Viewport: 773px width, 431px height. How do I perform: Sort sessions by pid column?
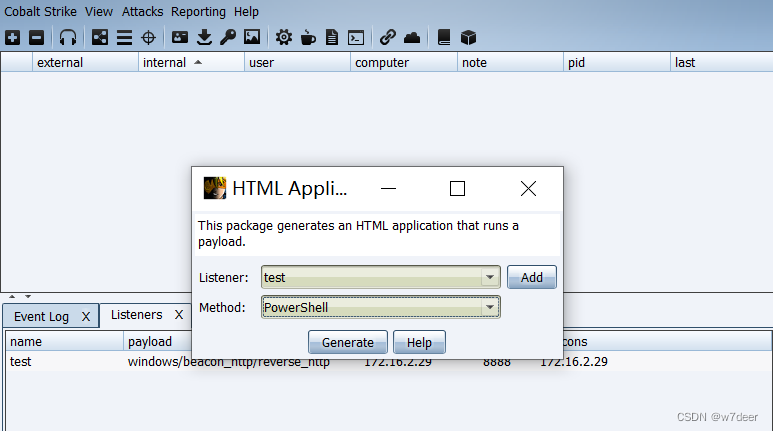tap(617, 63)
